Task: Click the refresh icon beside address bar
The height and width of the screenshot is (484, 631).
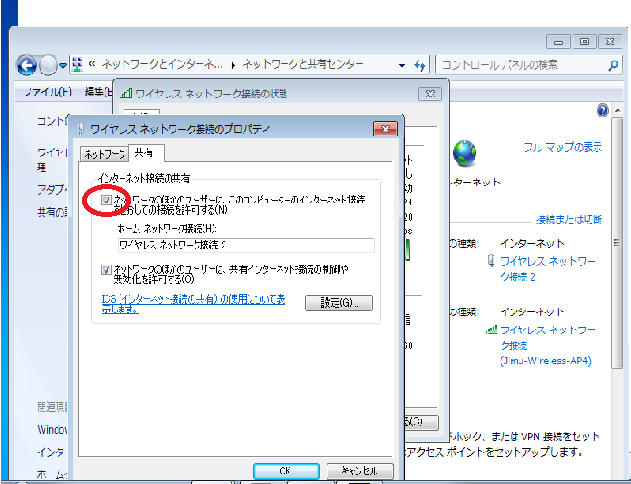Action: pyautogui.click(x=420, y=65)
